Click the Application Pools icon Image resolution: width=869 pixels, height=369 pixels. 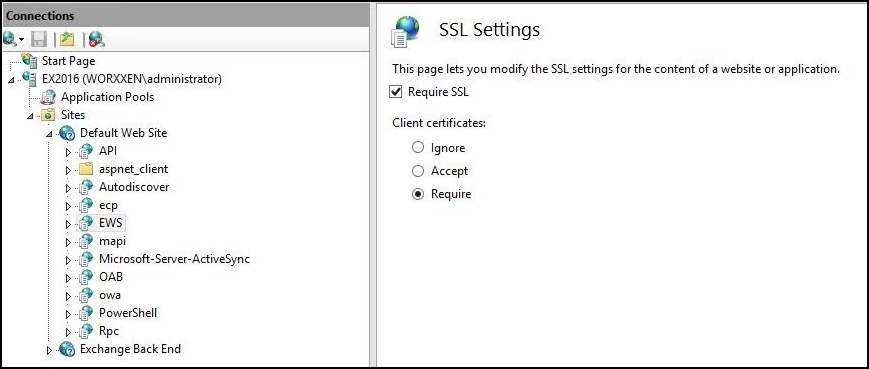tap(49, 97)
